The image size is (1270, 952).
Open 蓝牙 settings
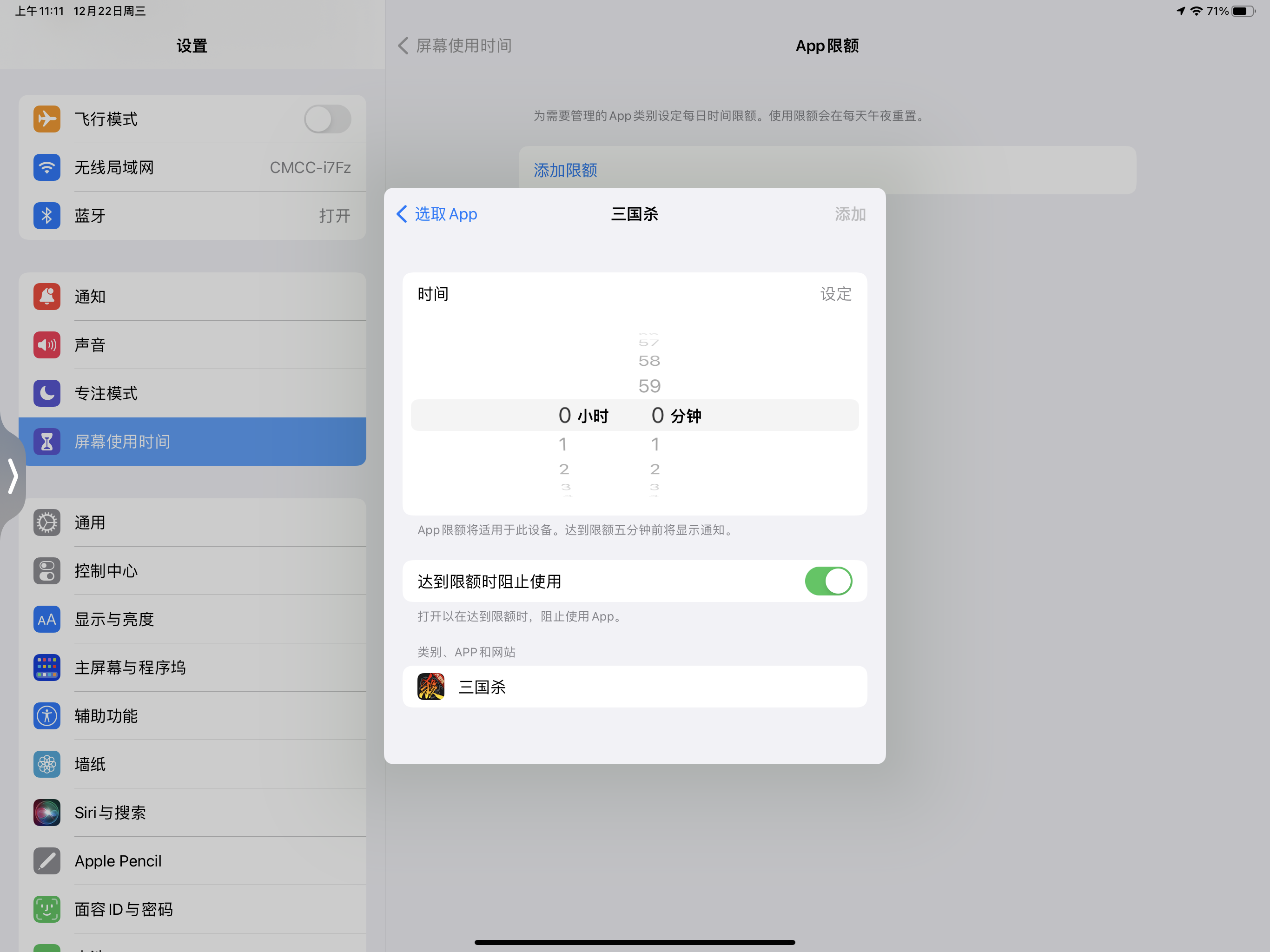point(192,215)
